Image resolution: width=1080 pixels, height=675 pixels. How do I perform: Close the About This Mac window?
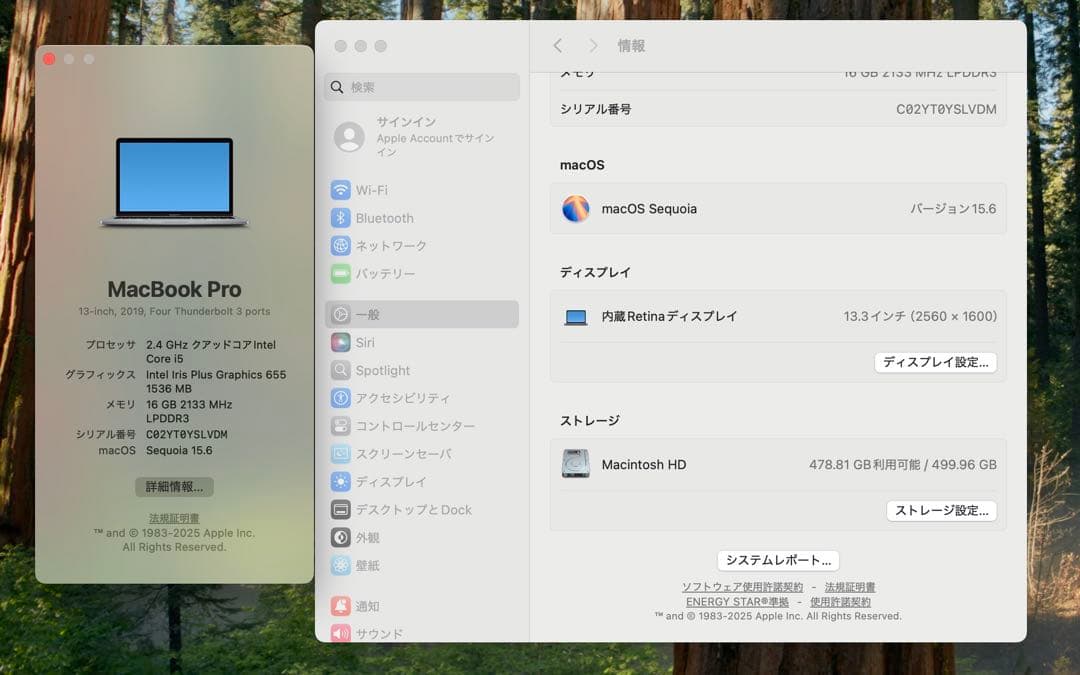49,59
